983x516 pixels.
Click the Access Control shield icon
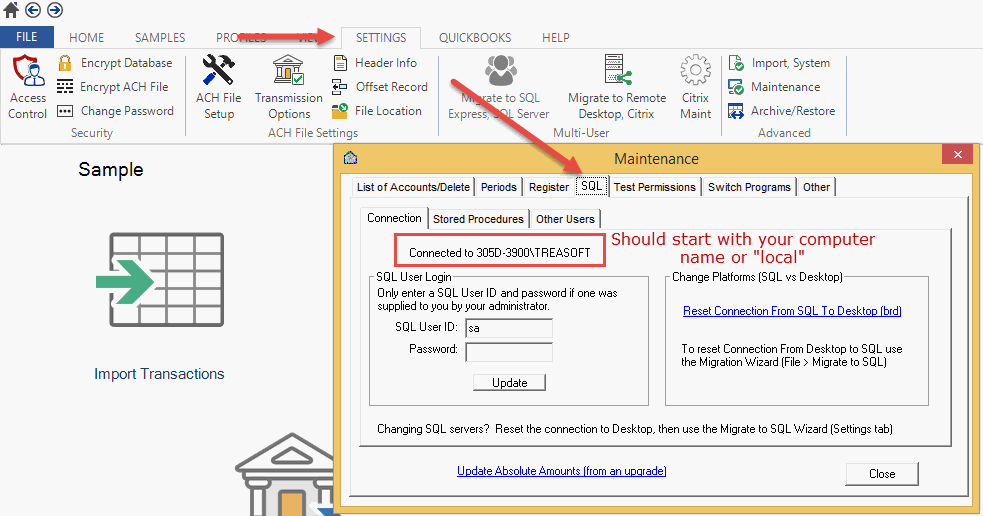pos(27,71)
